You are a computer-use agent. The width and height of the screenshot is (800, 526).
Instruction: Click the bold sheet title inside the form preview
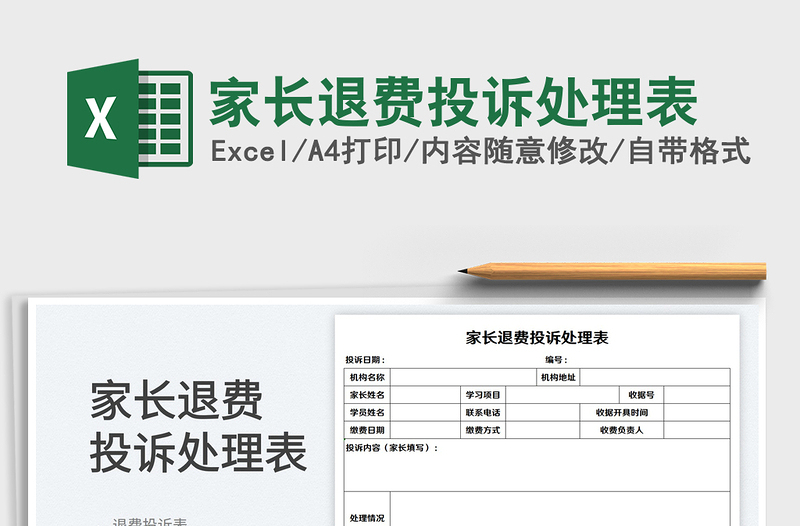pos(537,338)
